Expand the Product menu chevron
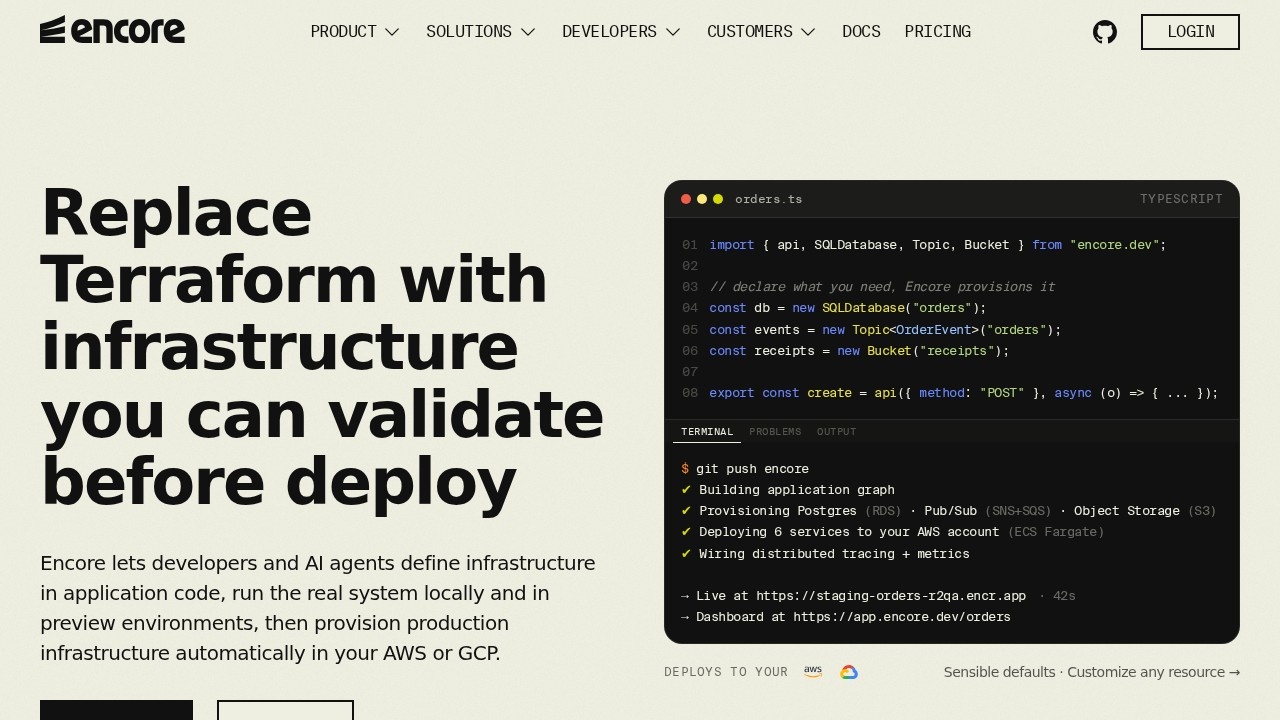 pos(392,32)
